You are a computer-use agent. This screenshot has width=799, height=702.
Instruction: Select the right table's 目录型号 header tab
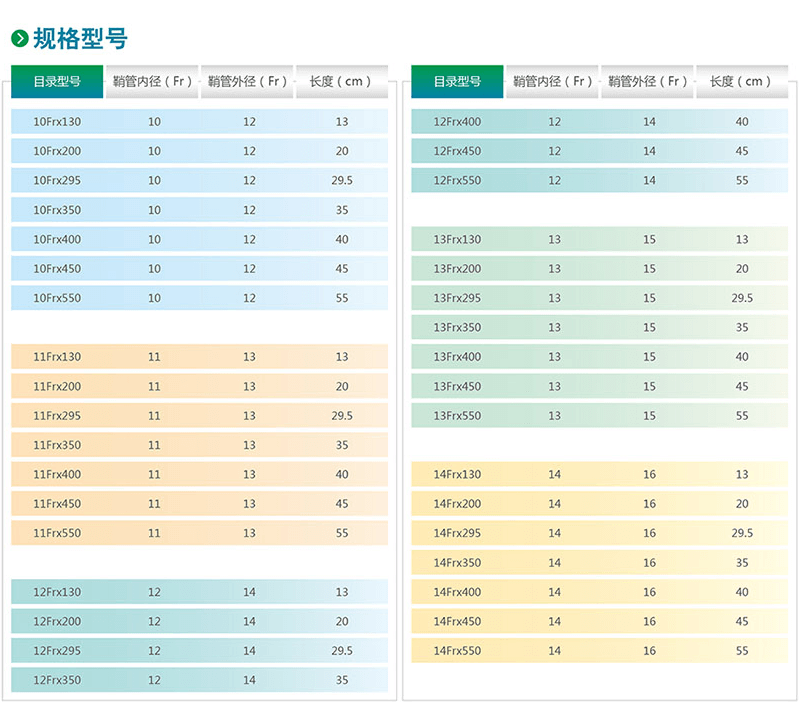457,81
